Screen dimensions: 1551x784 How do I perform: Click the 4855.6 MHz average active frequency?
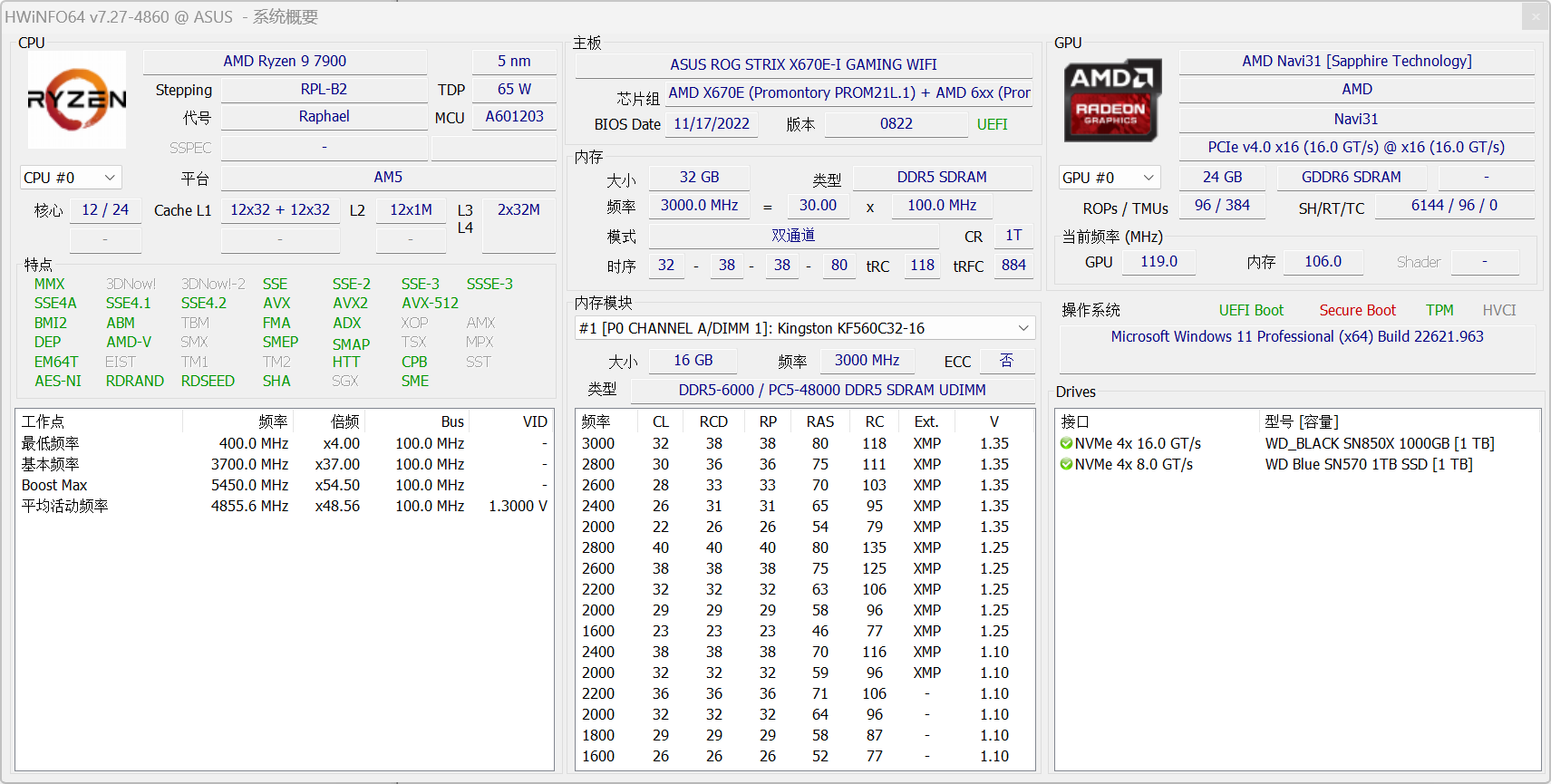tap(249, 506)
